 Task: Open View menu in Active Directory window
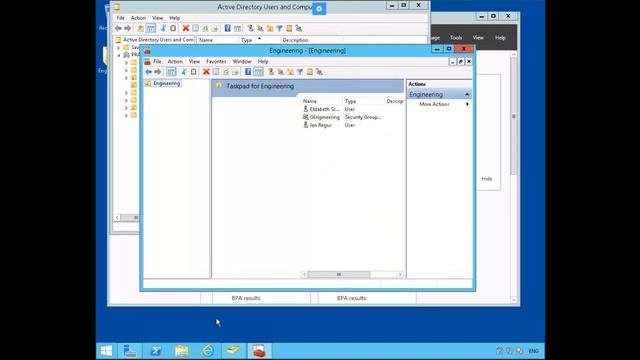pyautogui.click(x=157, y=18)
